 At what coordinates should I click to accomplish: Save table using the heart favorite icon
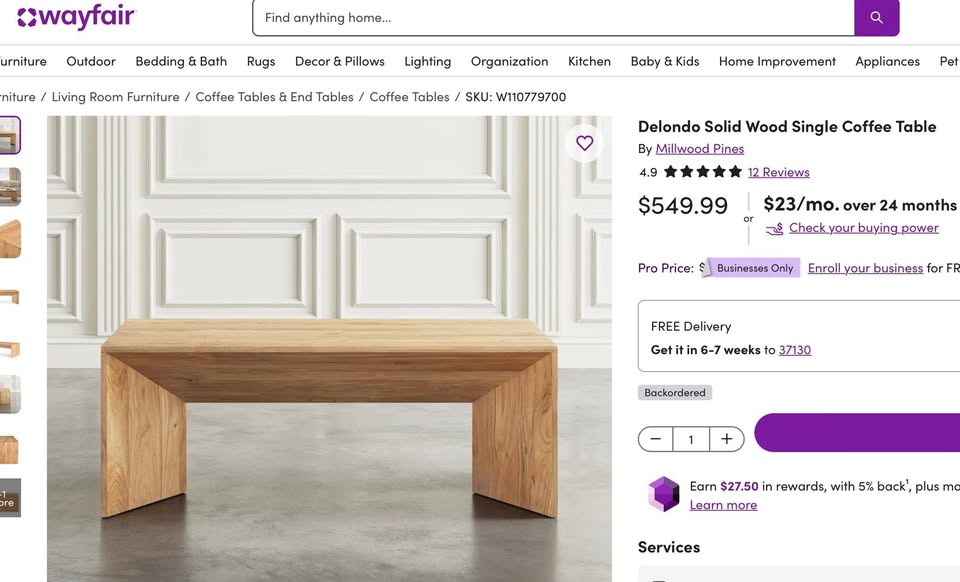click(x=585, y=143)
